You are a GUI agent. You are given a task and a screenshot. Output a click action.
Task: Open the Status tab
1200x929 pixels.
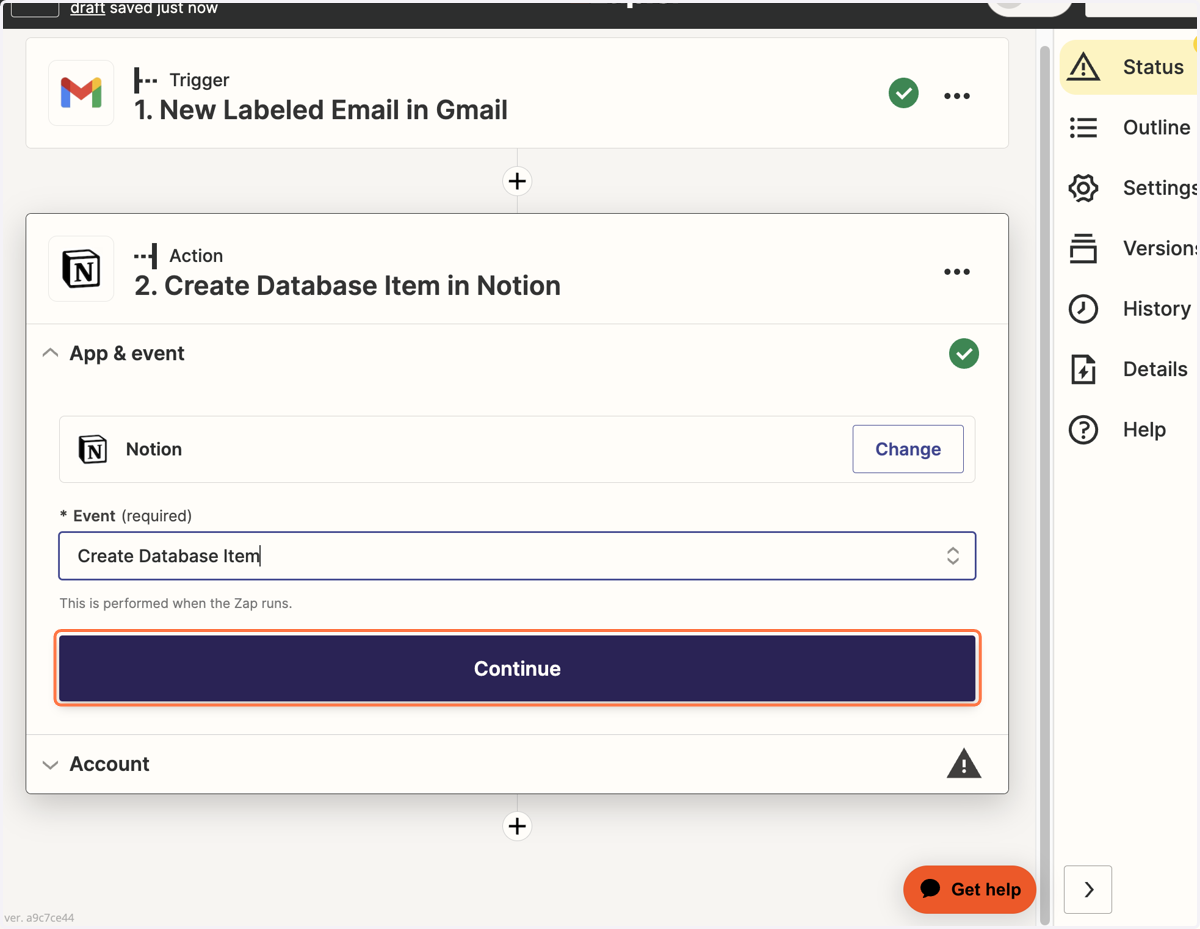tap(1129, 67)
